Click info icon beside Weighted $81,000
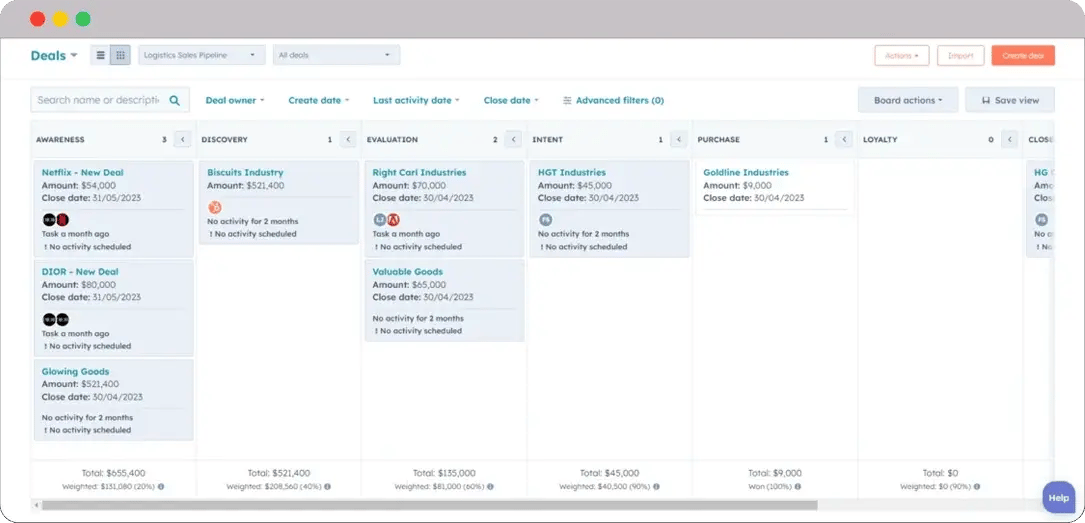 point(490,486)
